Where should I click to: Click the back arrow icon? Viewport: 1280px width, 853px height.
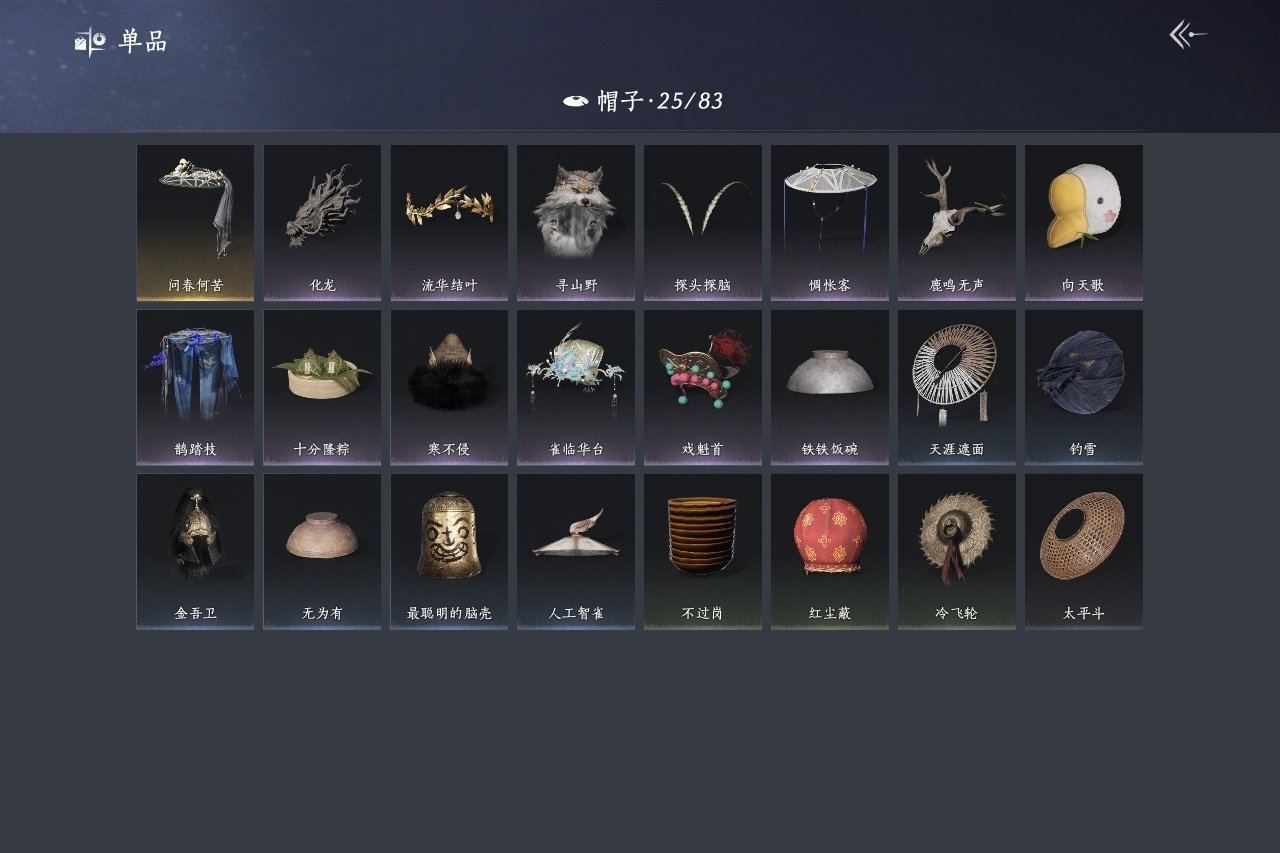(x=1188, y=35)
